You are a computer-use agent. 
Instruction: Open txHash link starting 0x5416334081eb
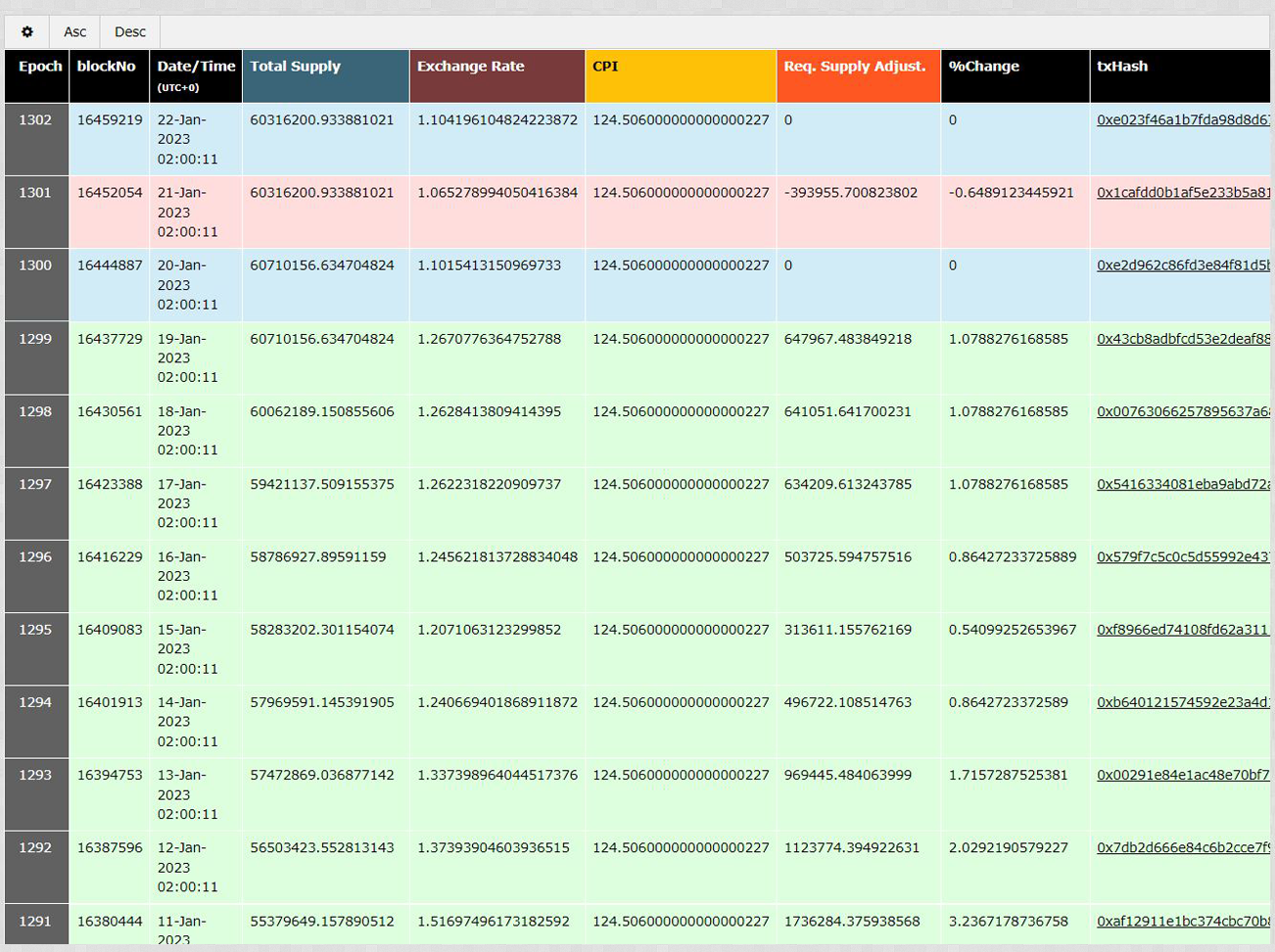point(1183,484)
